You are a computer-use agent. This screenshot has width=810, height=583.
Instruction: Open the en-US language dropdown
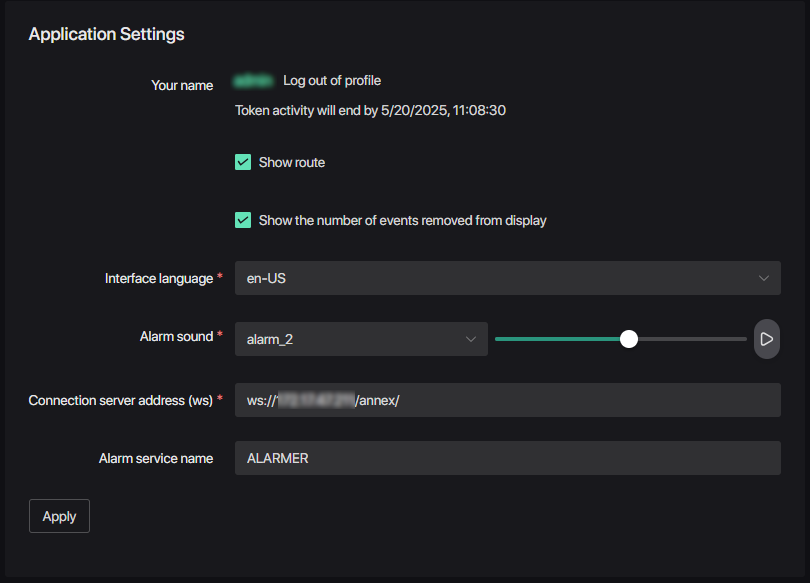[500, 278]
